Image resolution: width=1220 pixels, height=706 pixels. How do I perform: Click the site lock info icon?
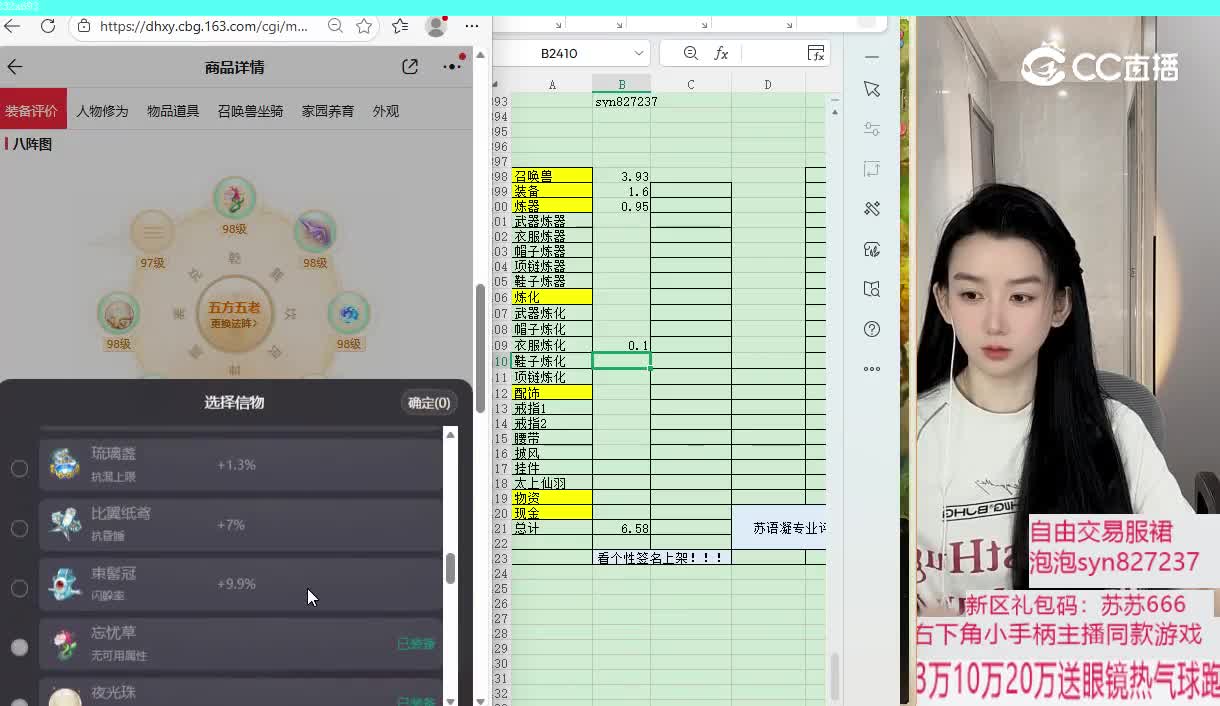(x=84, y=27)
